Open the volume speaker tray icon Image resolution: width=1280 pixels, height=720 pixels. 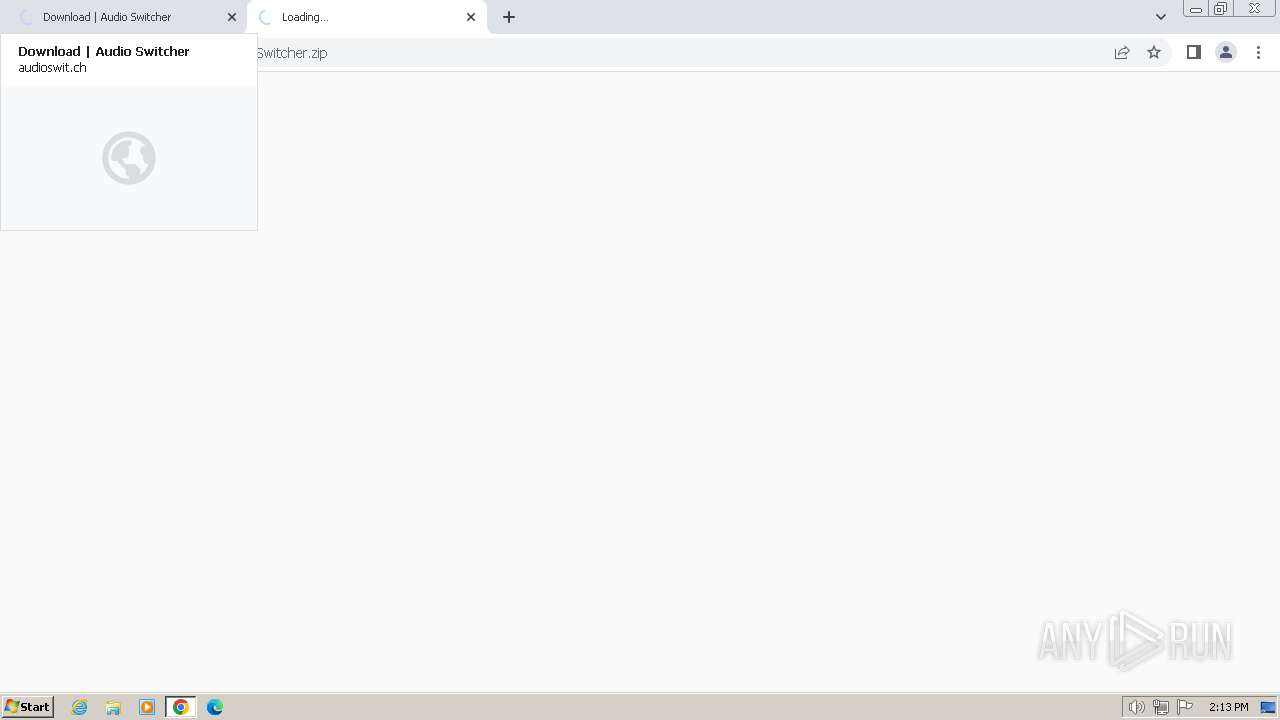tap(1137, 707)
